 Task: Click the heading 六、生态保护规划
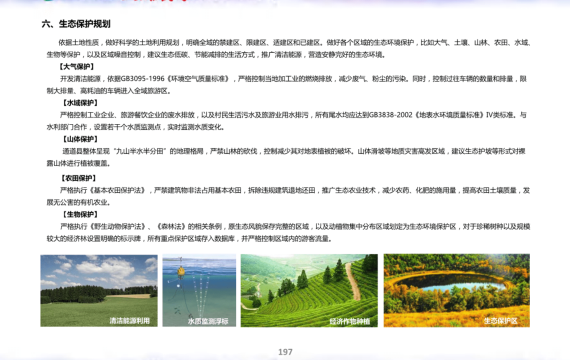[x=76, y=24]
